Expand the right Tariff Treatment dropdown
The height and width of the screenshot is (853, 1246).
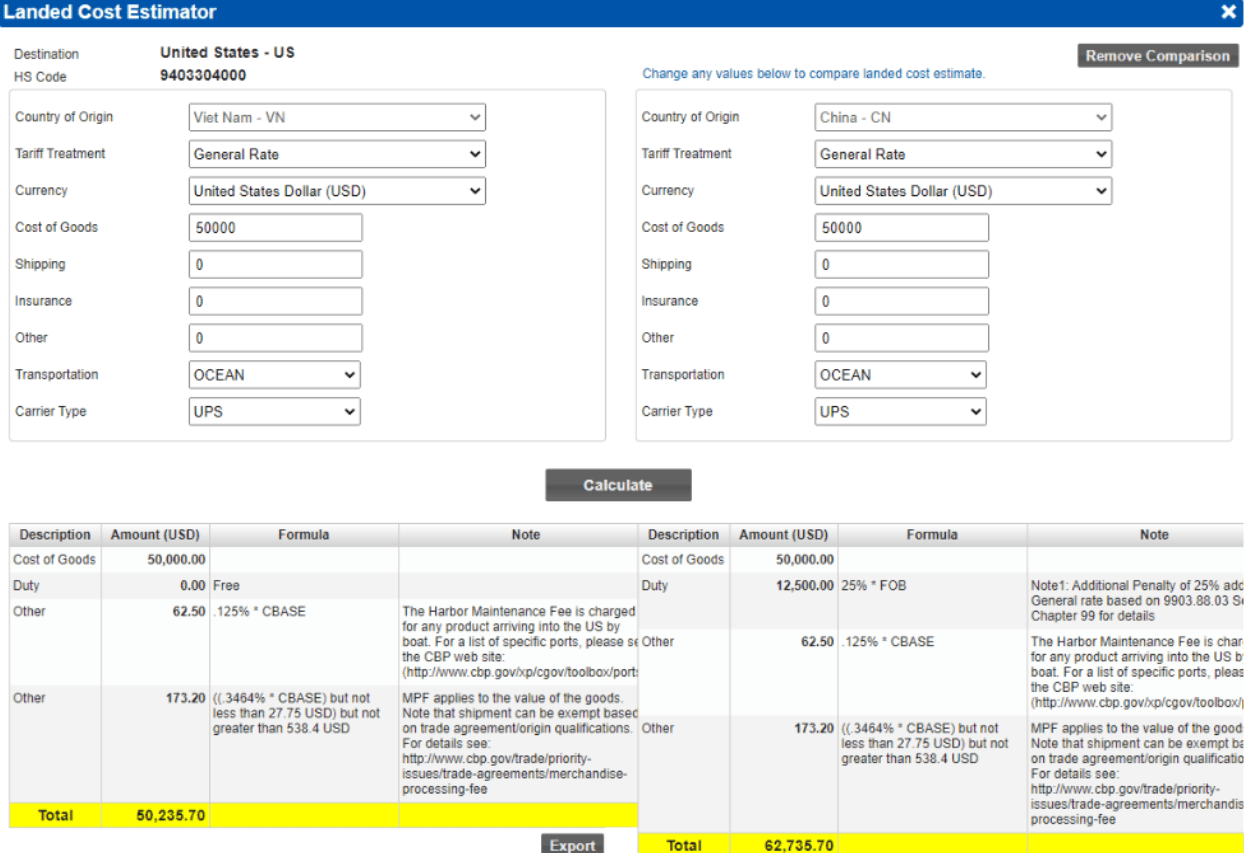[x=962, y=154]
